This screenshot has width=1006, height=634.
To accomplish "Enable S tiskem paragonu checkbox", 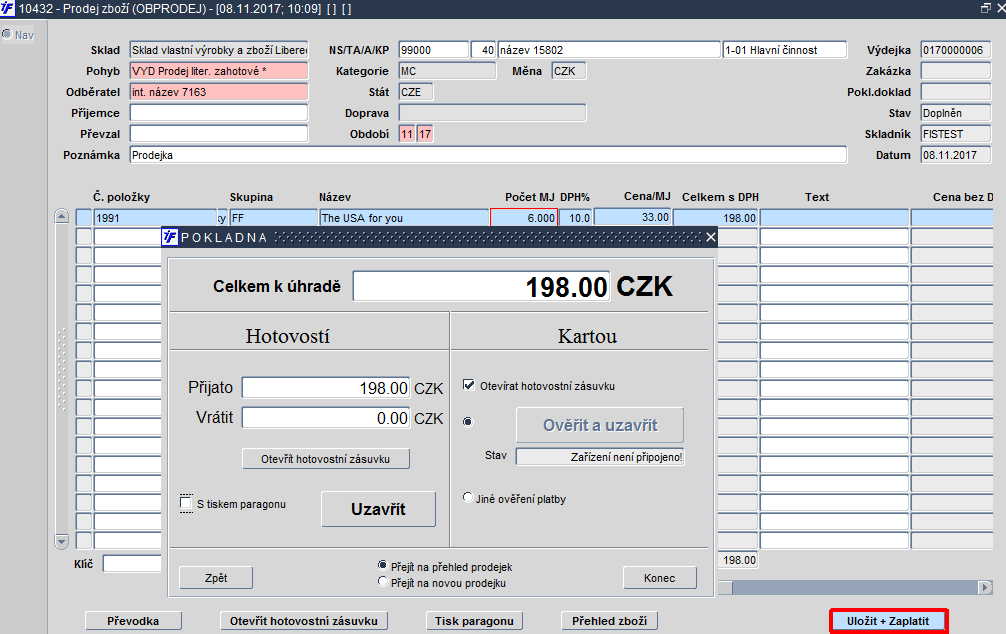I will pos(186,503).
